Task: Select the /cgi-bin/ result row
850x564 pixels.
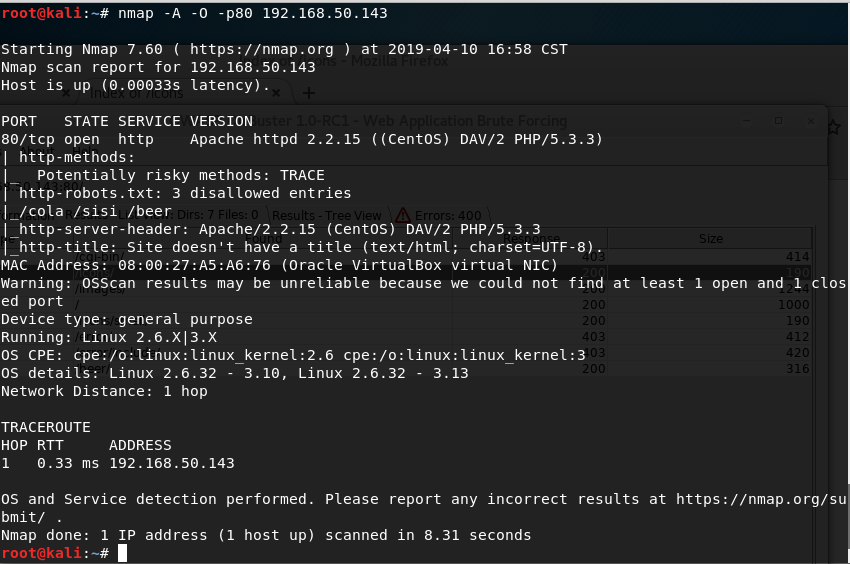Action: tap(442, 257)
